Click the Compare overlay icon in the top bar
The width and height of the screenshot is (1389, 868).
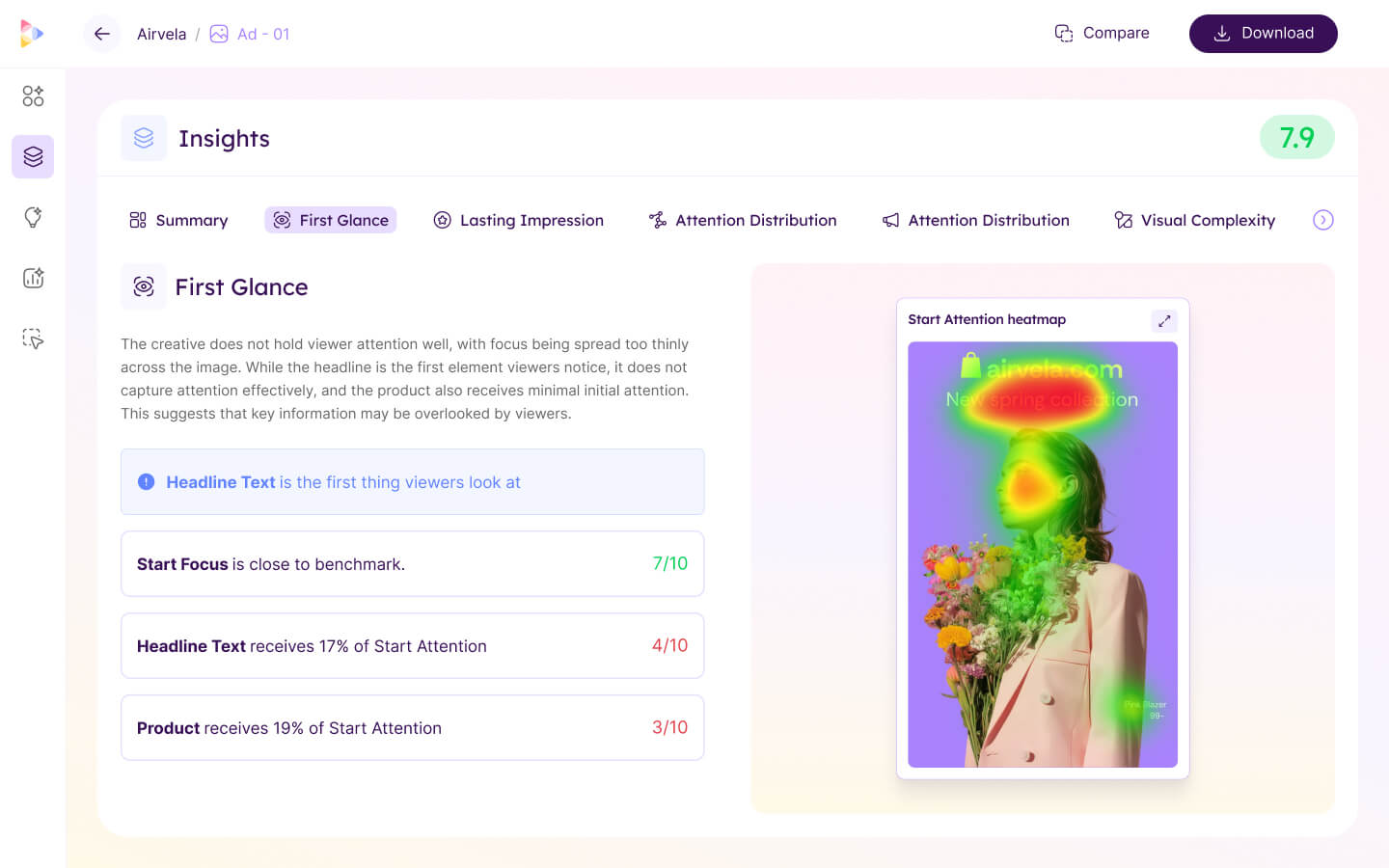pos(1064,32)
